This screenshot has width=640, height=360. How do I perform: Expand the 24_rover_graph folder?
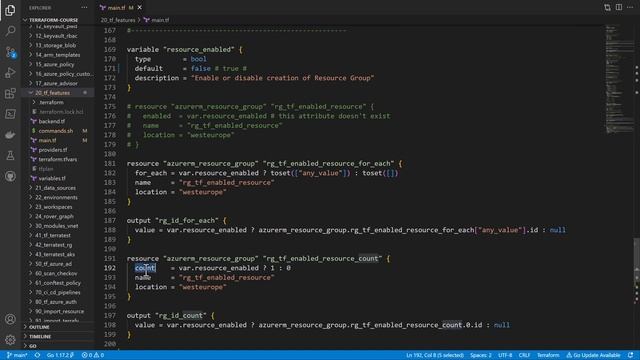[x=54, y=216]
